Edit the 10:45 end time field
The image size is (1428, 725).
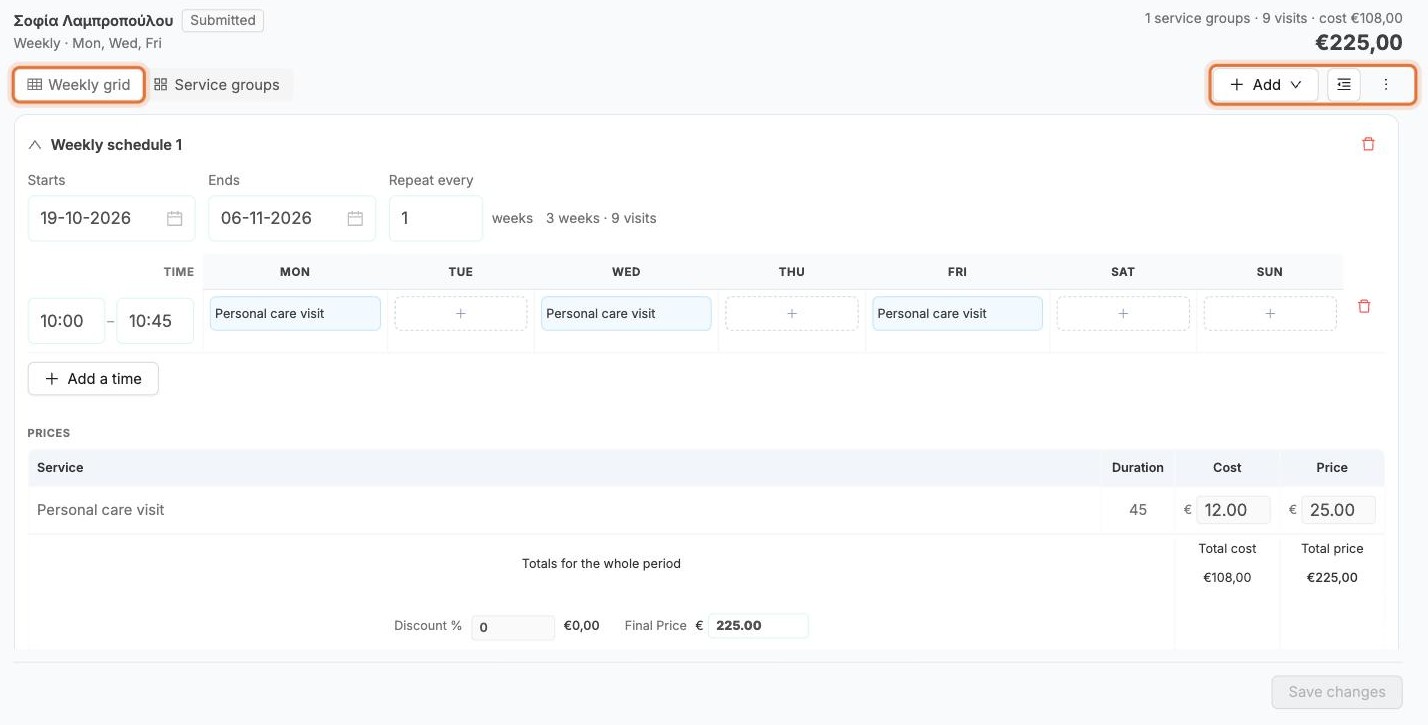coord(155,321)
